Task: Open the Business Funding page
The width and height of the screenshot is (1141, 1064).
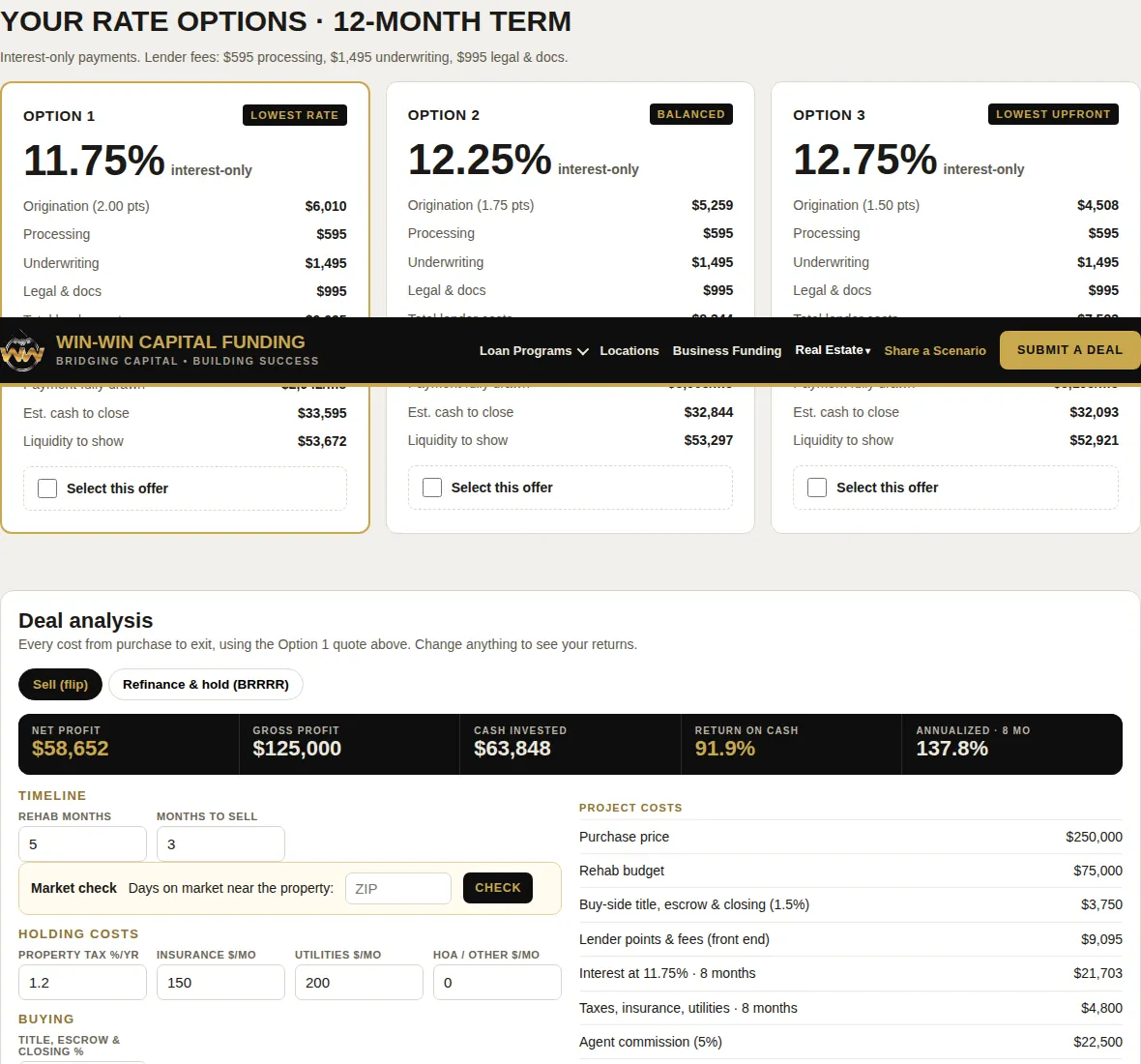Action: tap(726, 351)
